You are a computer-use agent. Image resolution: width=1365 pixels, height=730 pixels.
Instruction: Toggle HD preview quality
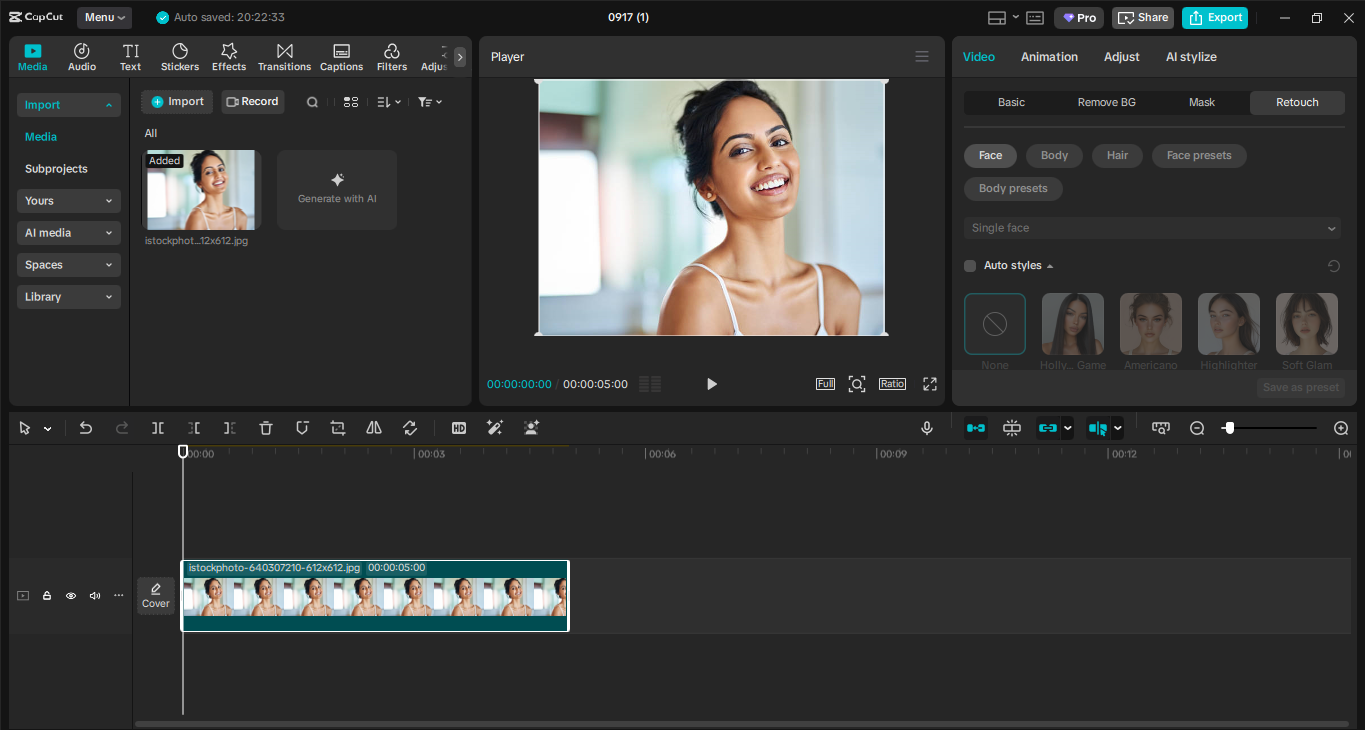click(x=458, y=427)
